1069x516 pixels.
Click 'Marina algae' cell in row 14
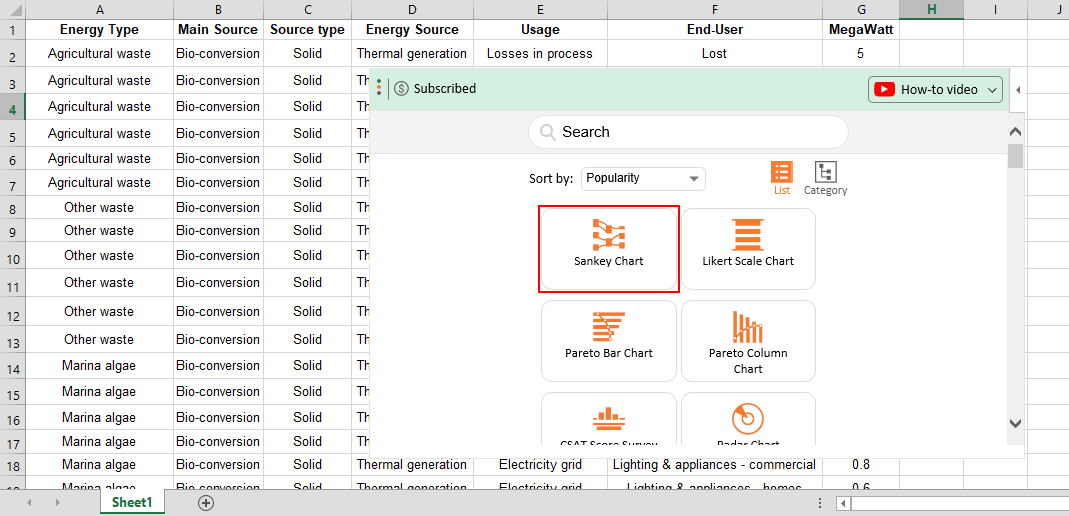pyautogui.click(x=100, y=365)
